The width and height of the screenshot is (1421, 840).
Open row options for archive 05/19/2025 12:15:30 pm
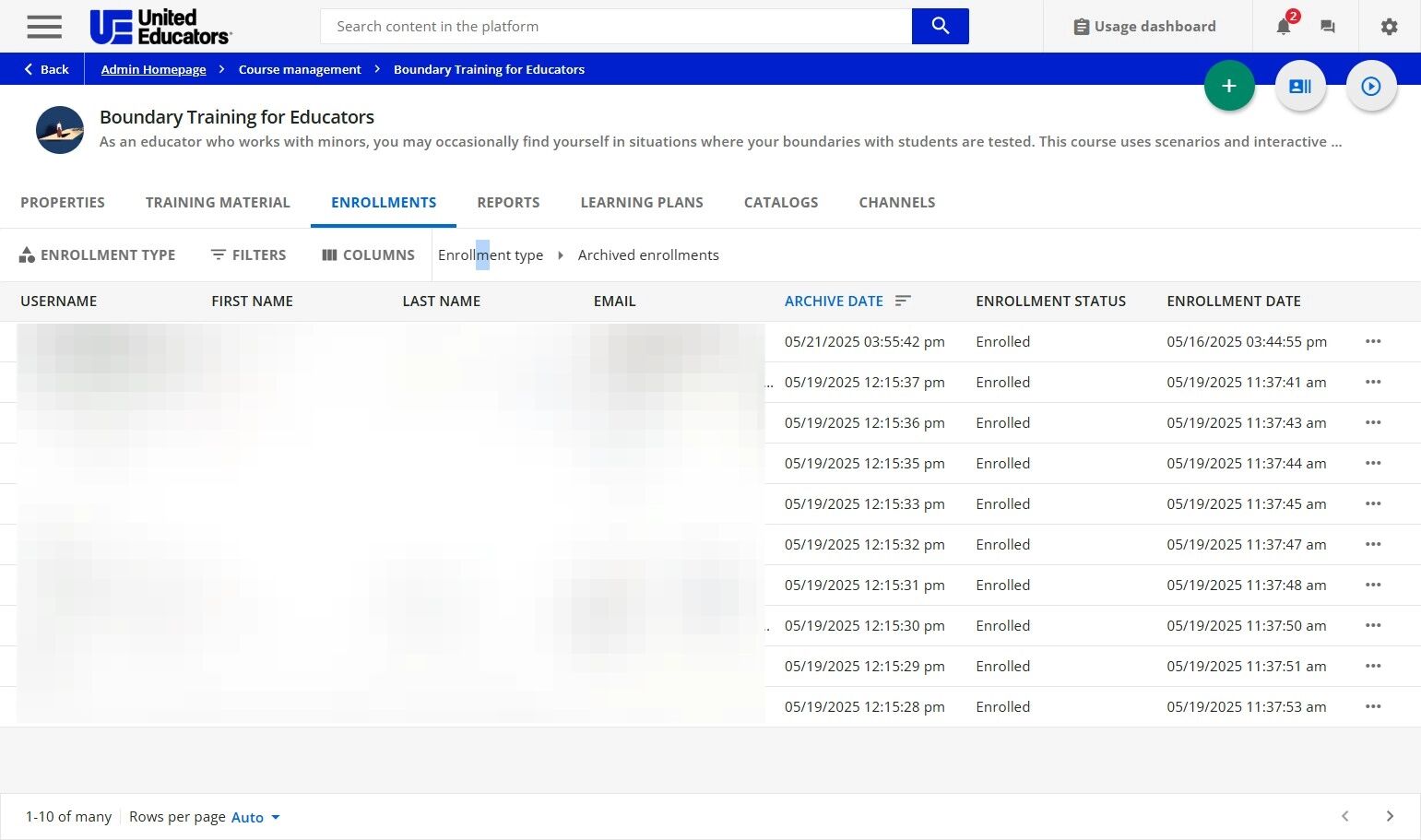coord(1373,626)
